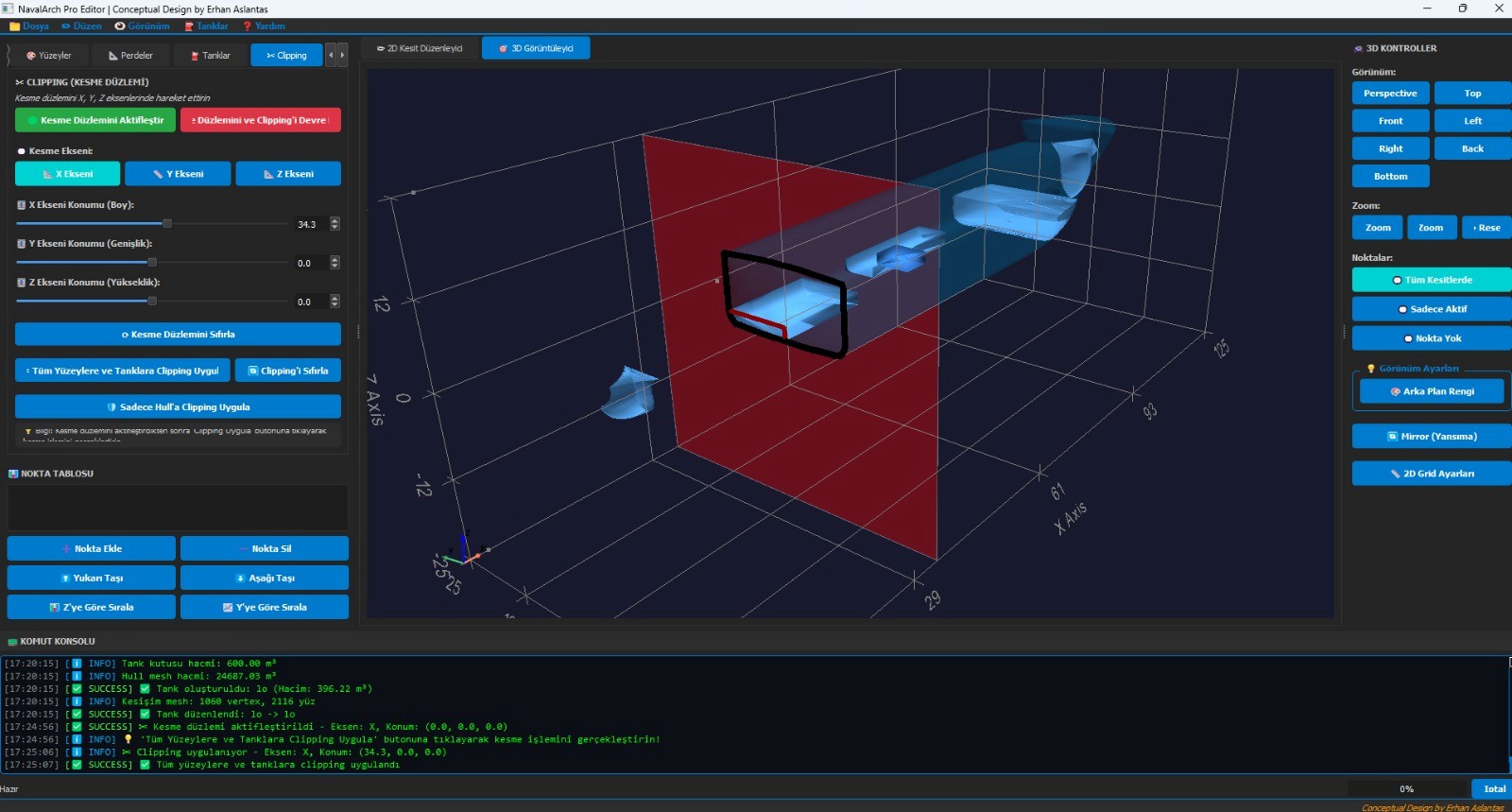This screenshot has height=812, width=1512.
Task: Select the Clipping tab
Action: click(x=286, y=56)
